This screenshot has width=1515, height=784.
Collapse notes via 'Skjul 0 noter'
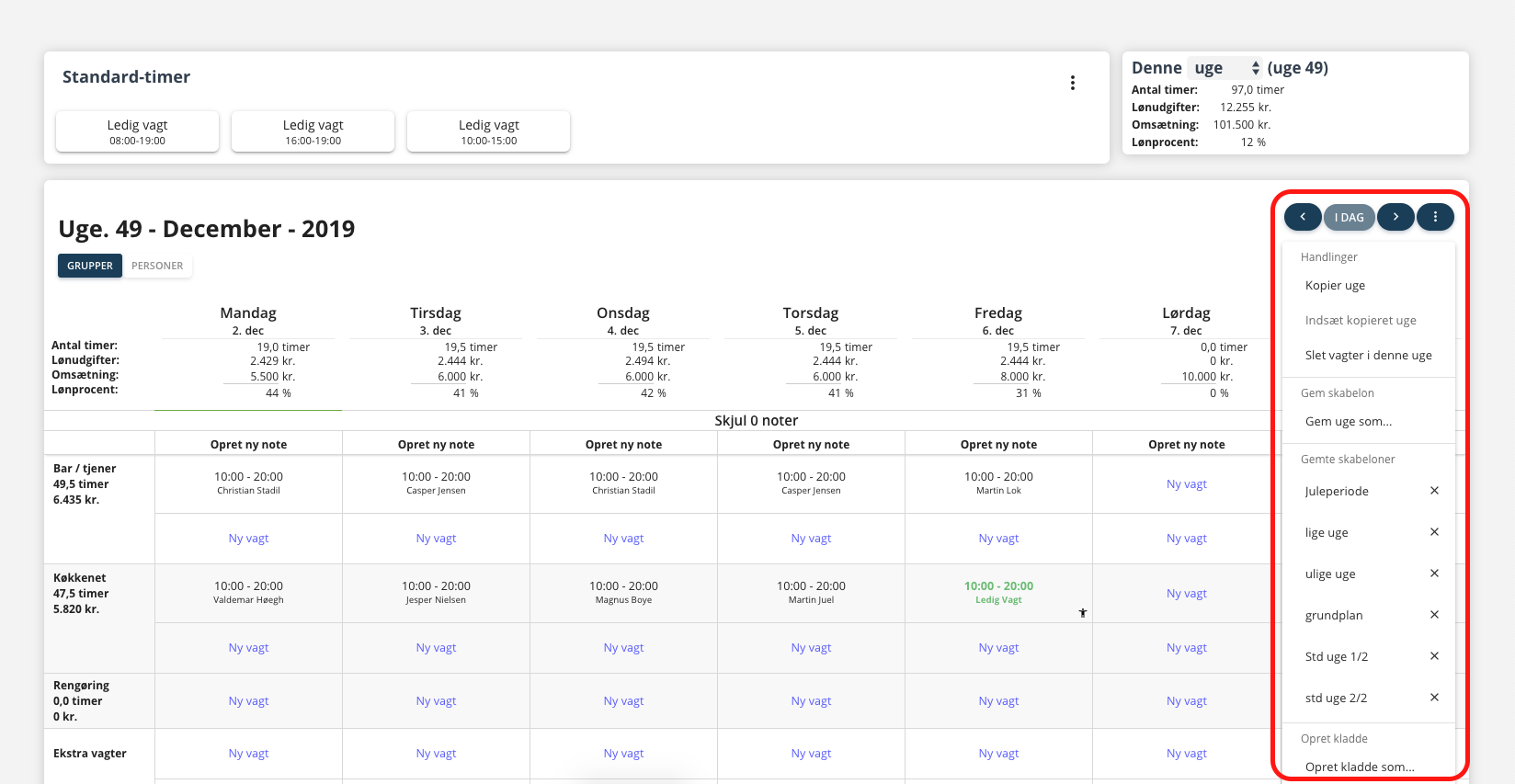(756, 420)
